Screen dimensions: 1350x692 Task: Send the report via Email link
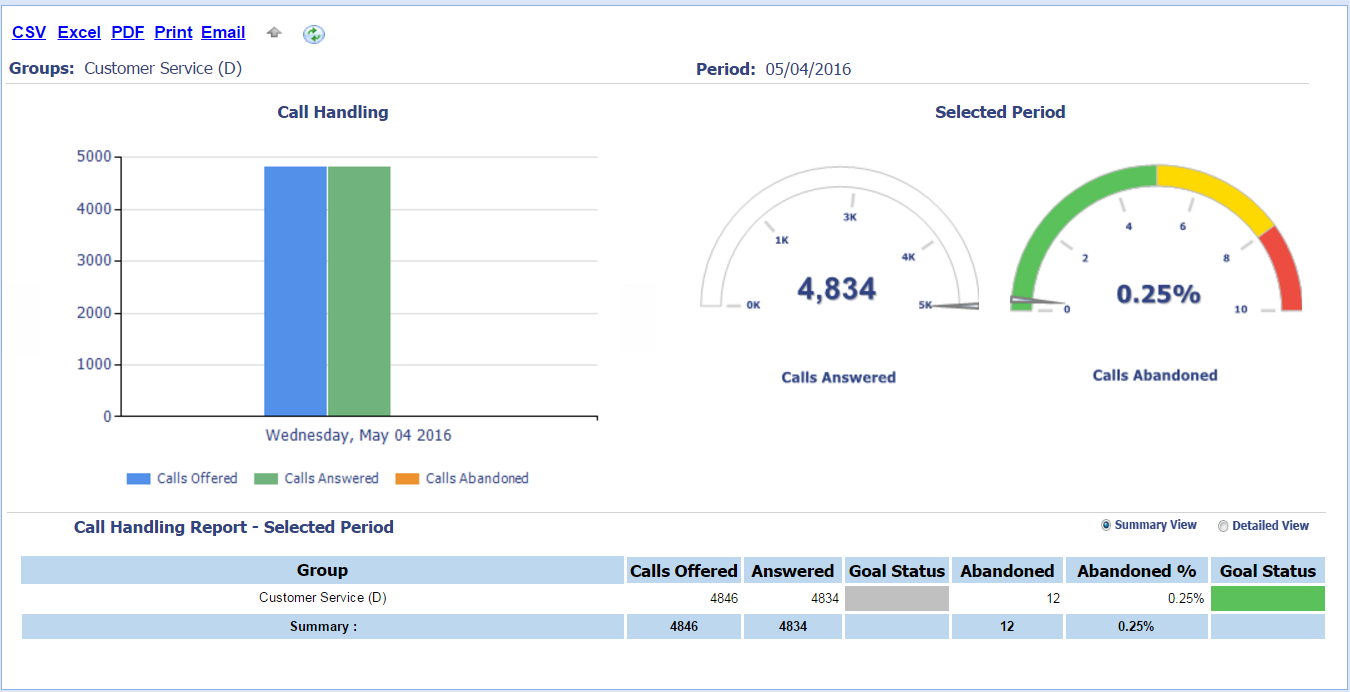click(x=223, y=33)
